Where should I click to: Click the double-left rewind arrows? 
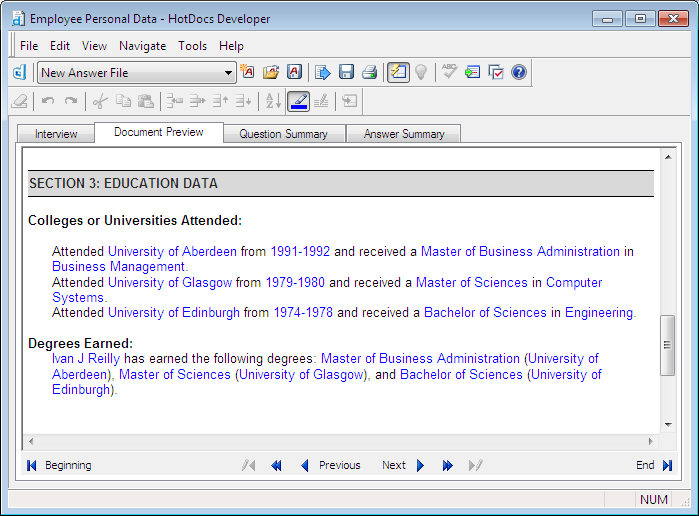(x=276, y=465)
